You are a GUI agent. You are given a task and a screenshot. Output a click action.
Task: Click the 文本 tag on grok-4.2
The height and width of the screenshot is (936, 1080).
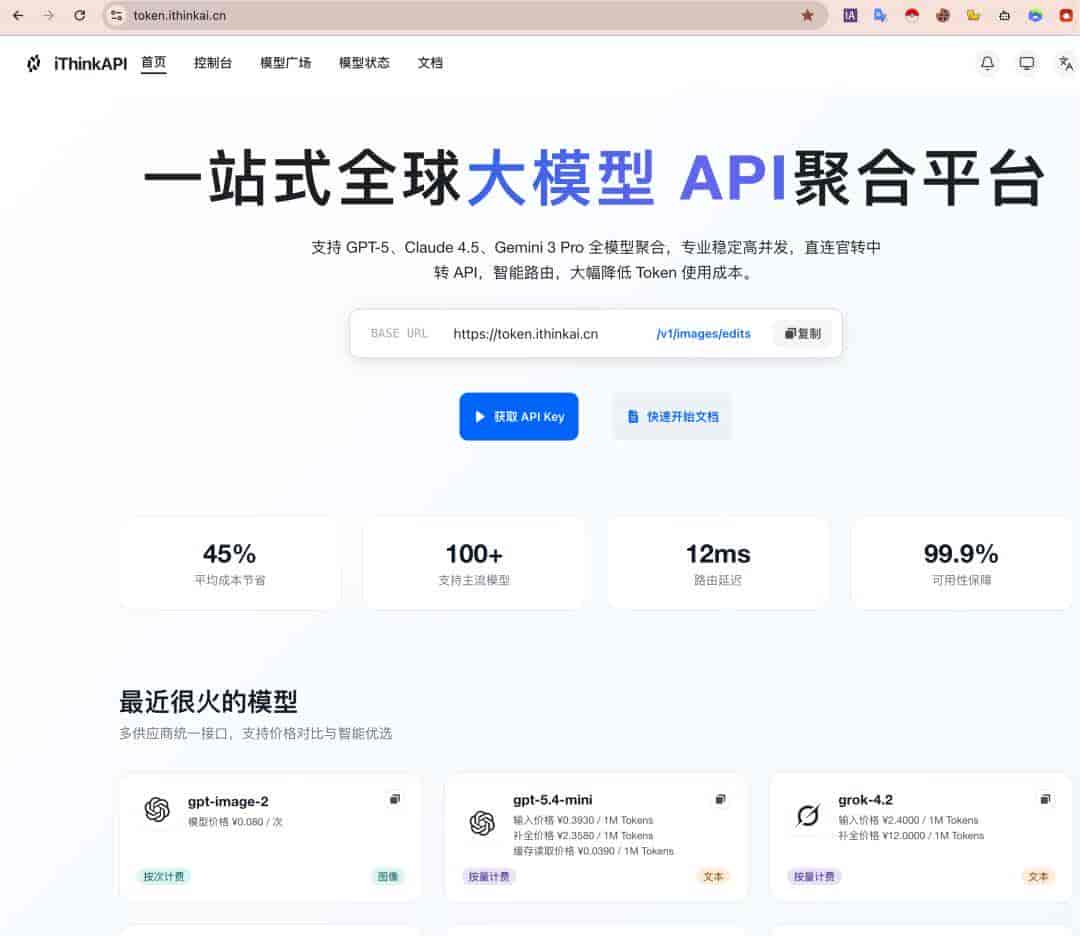[x=1038, y=877]
